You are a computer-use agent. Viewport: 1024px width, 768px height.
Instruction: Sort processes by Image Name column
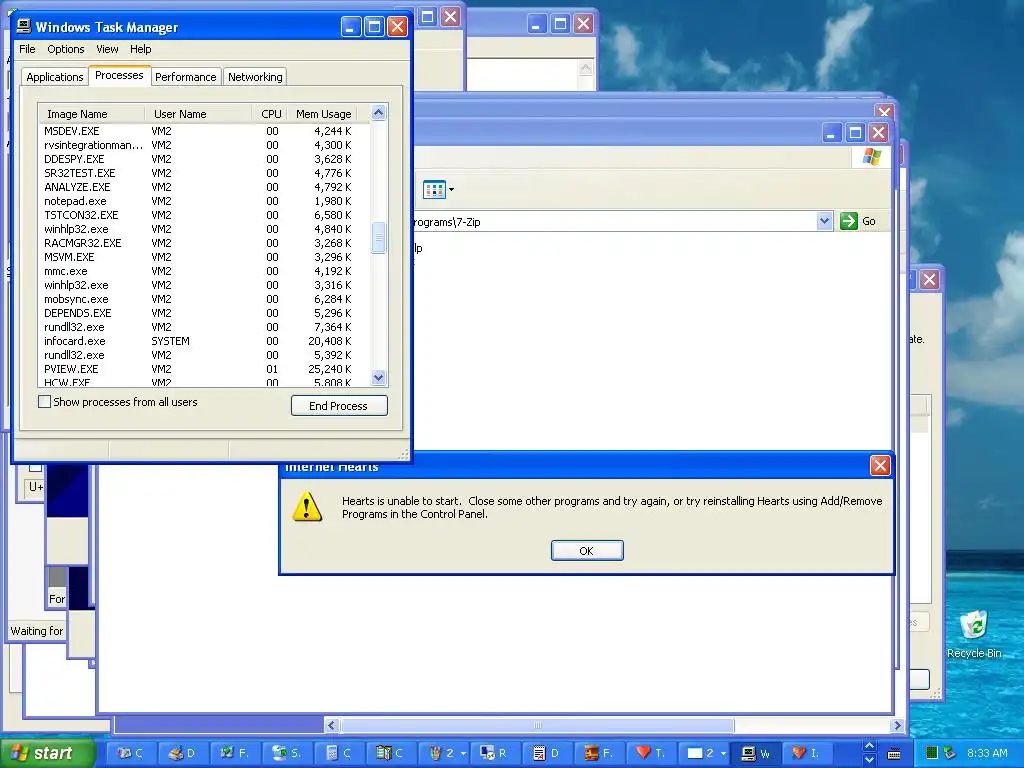[x=91, y=114]
